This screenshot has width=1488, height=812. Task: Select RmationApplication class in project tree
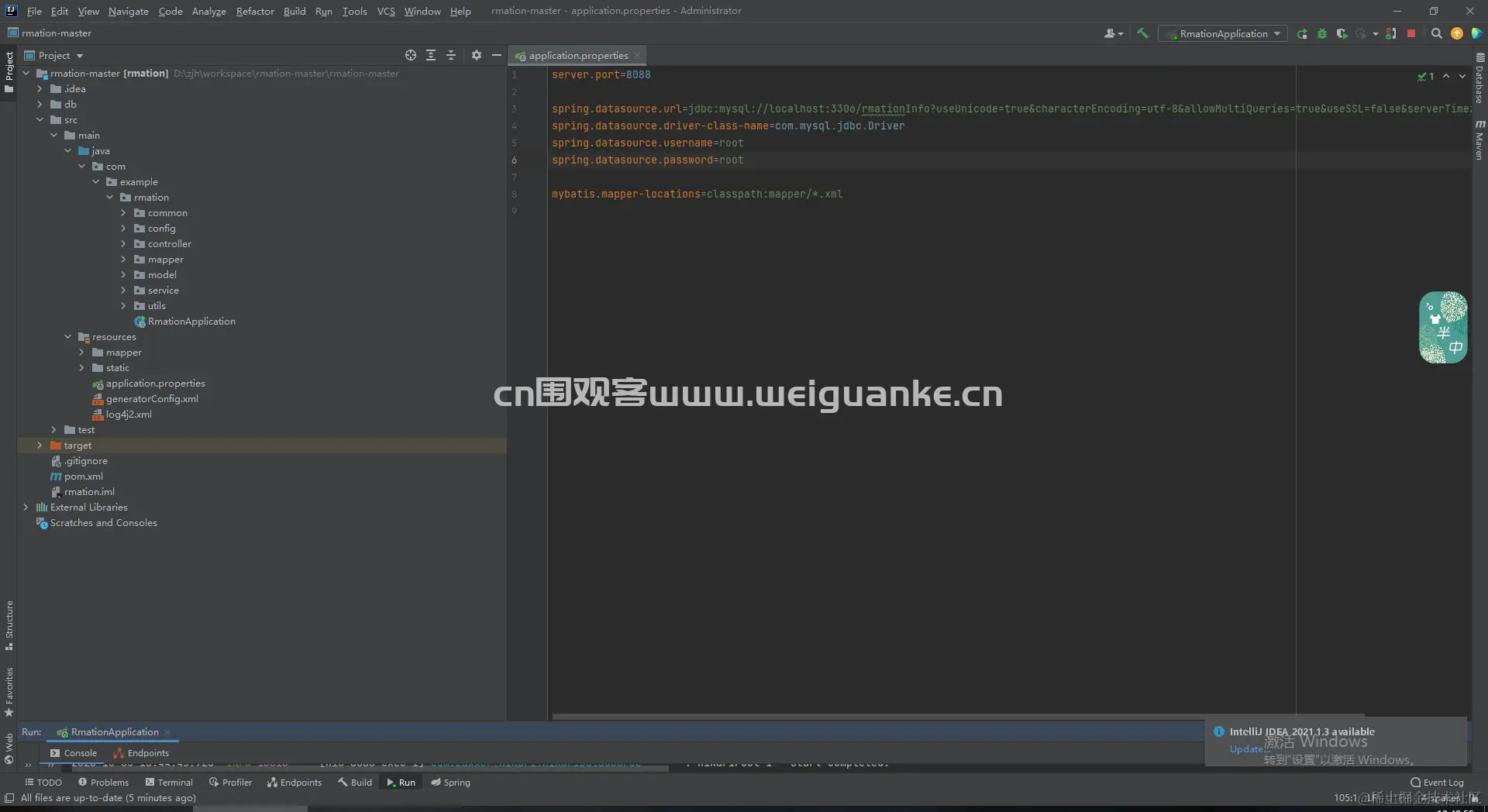[184, 321]
